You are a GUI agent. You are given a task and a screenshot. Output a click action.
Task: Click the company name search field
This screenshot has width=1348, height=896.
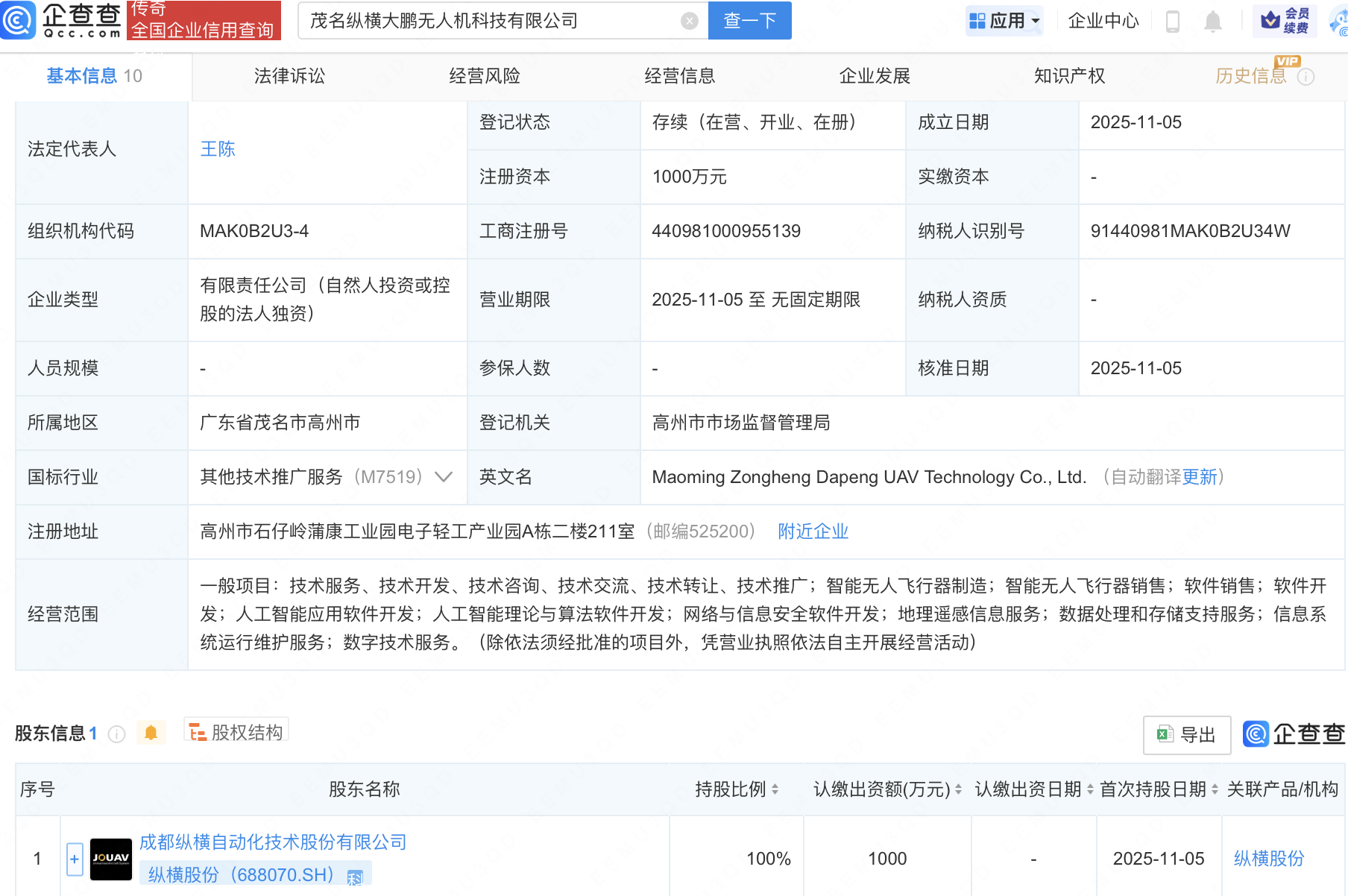tap(492, 21)
